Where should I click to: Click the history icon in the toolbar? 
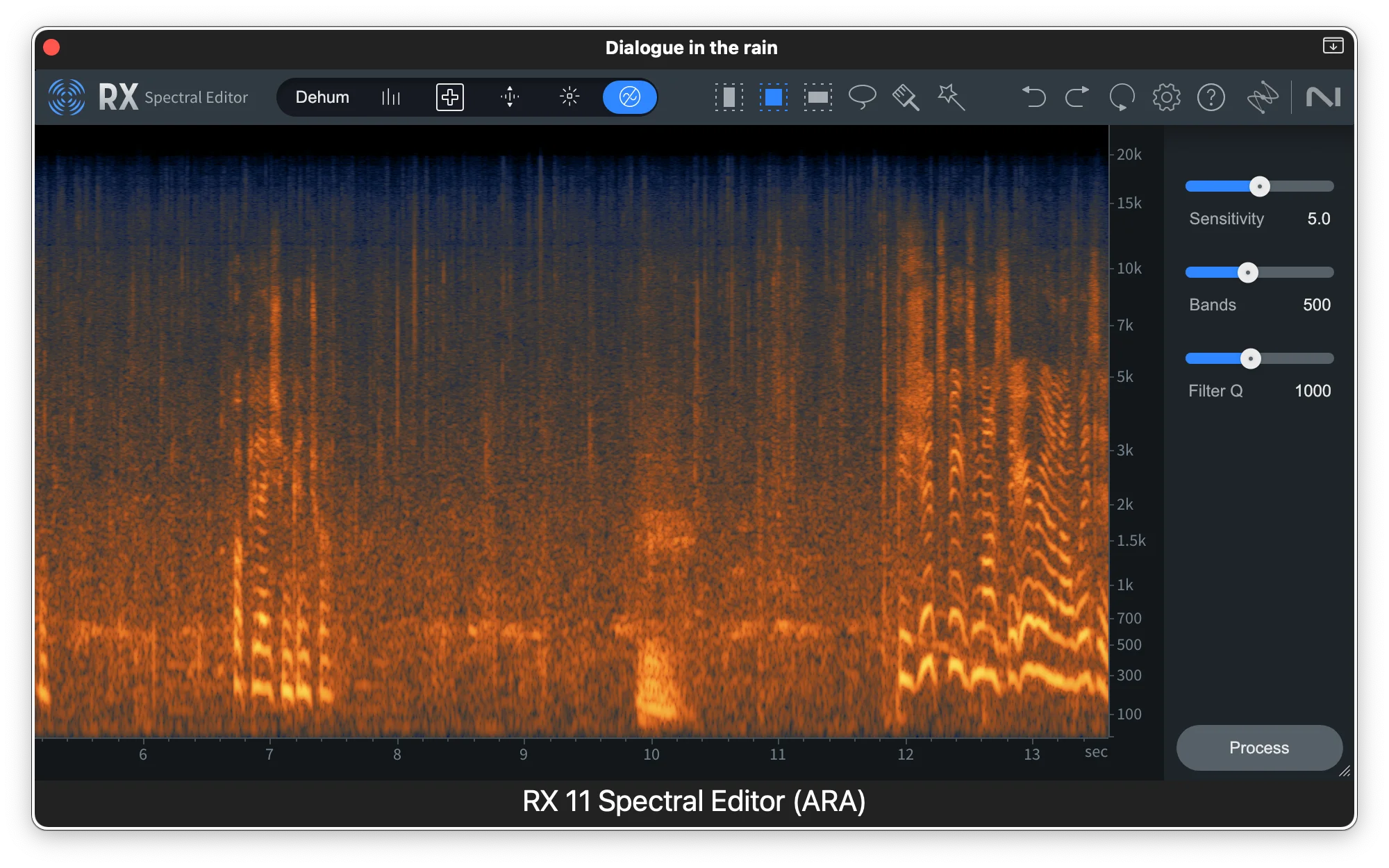click(1121, 97)
